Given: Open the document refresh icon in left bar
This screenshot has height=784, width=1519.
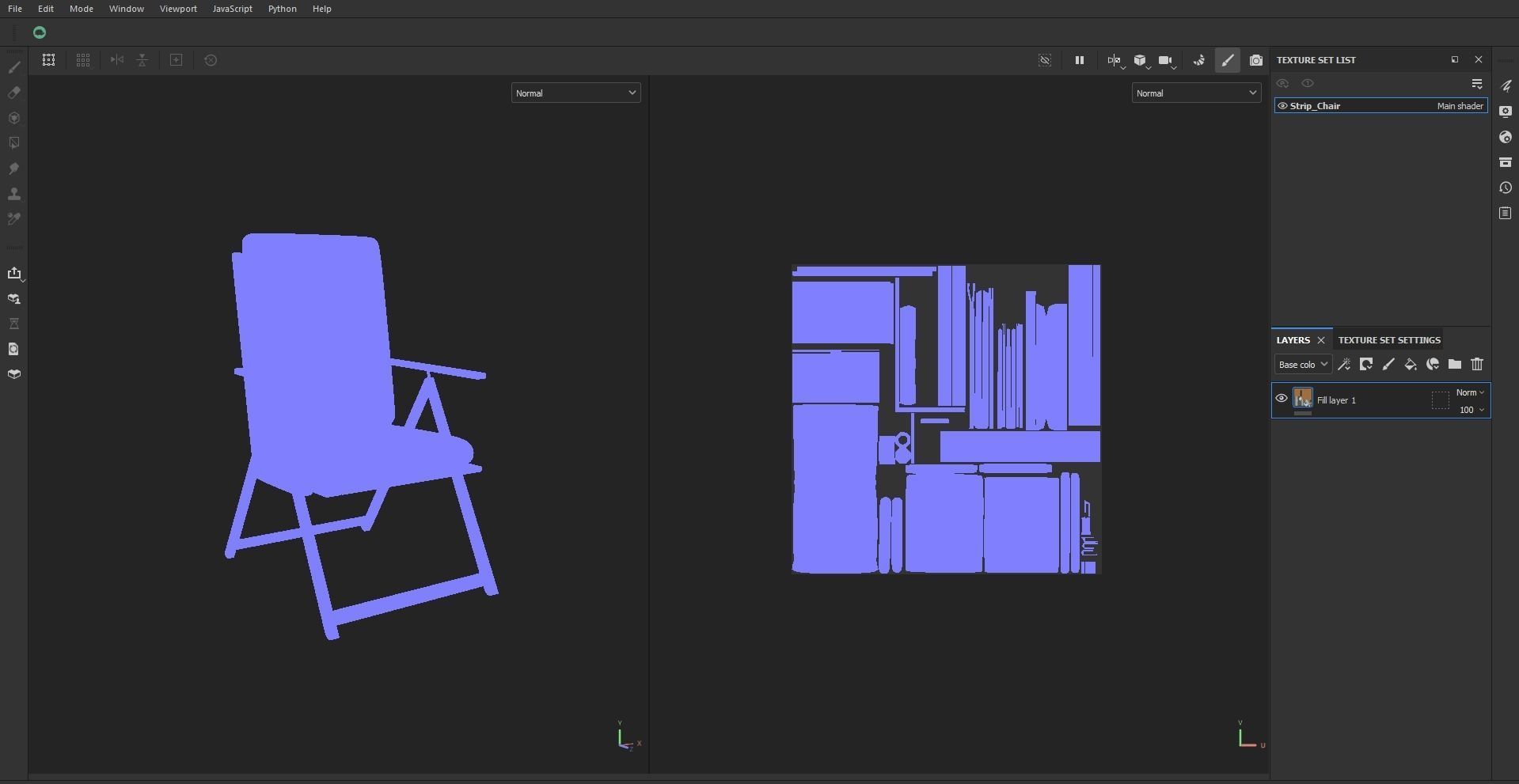Looking at the screenshot, I should point(14,349).
